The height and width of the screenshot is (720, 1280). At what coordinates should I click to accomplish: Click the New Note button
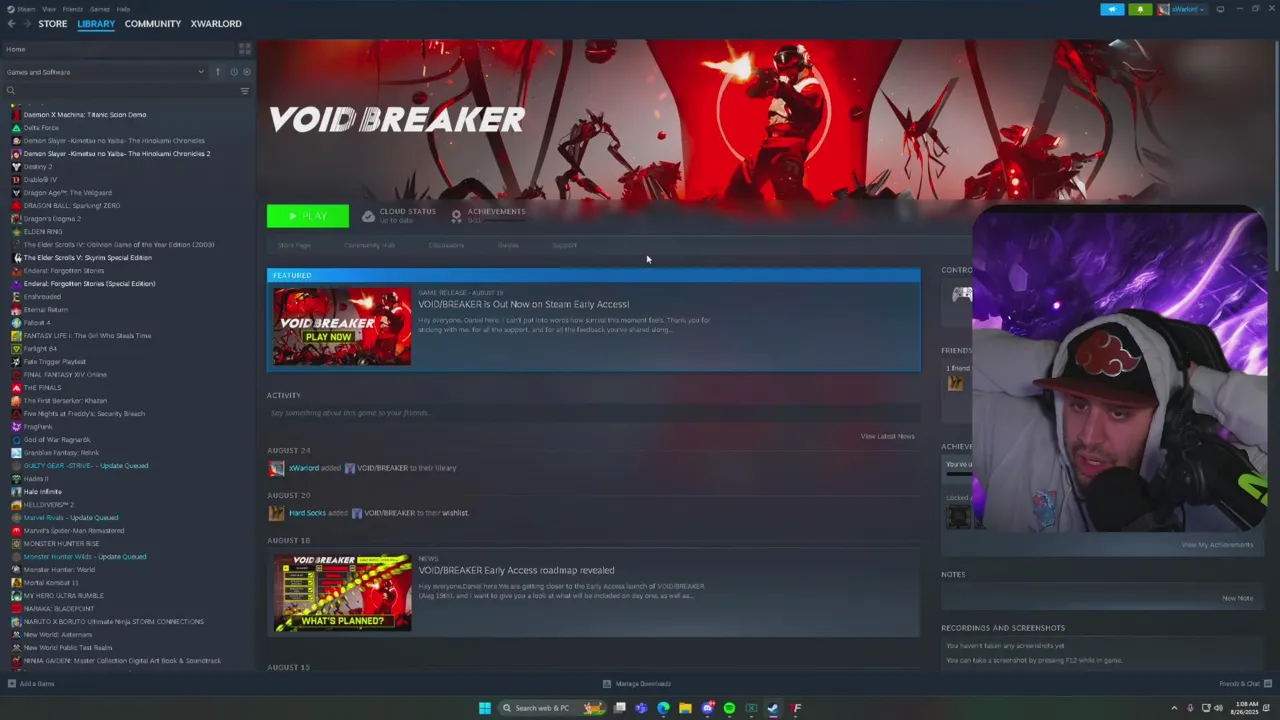pos(1237,598)
